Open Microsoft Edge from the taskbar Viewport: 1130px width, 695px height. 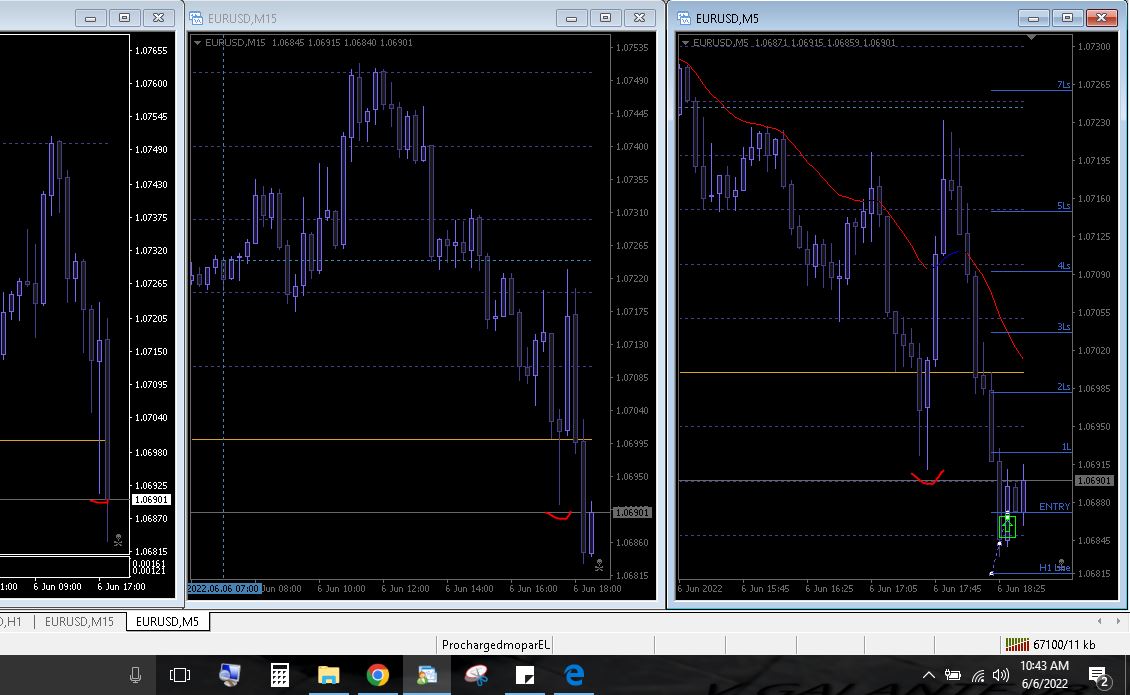tap(574, 676)
